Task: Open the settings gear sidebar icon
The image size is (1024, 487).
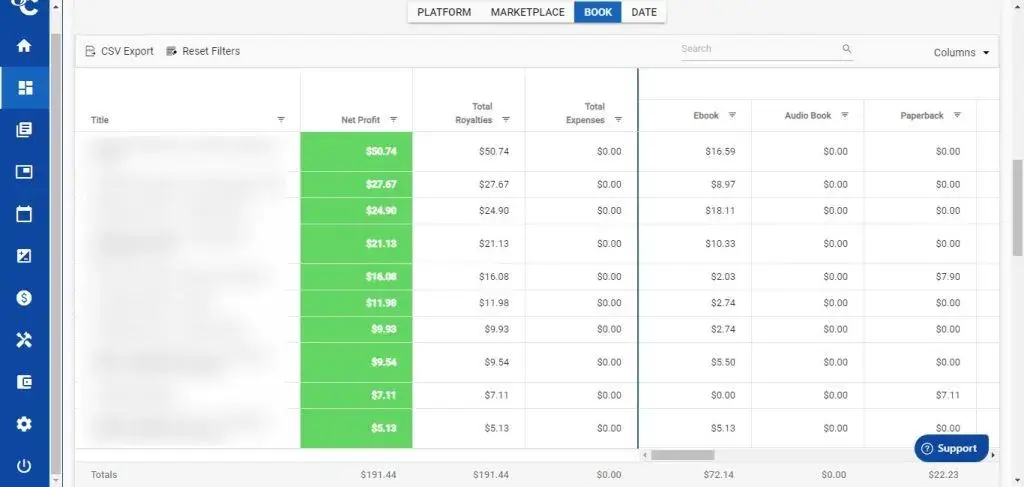Action: coord(24,424)
